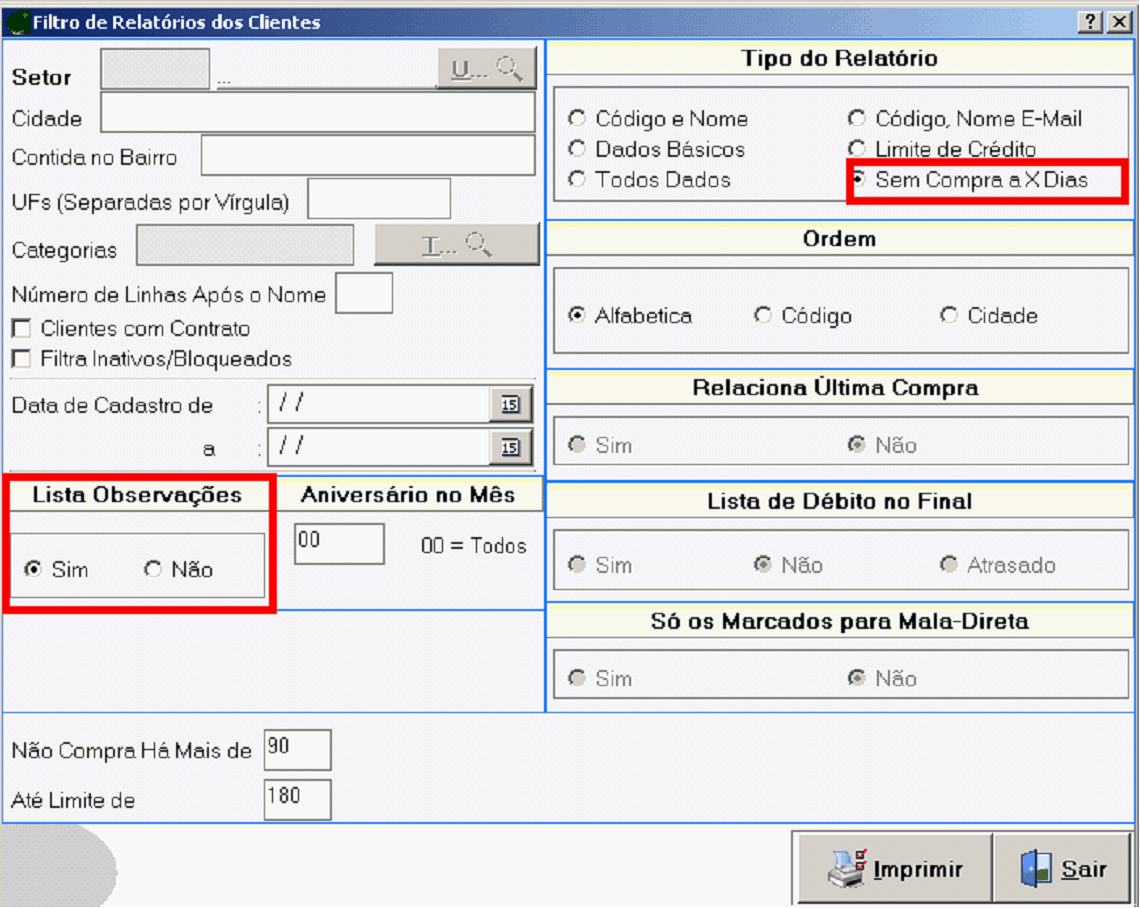The image size is (1140, 908).
Task: Click the help question mark button
Action: (1091, 22)
